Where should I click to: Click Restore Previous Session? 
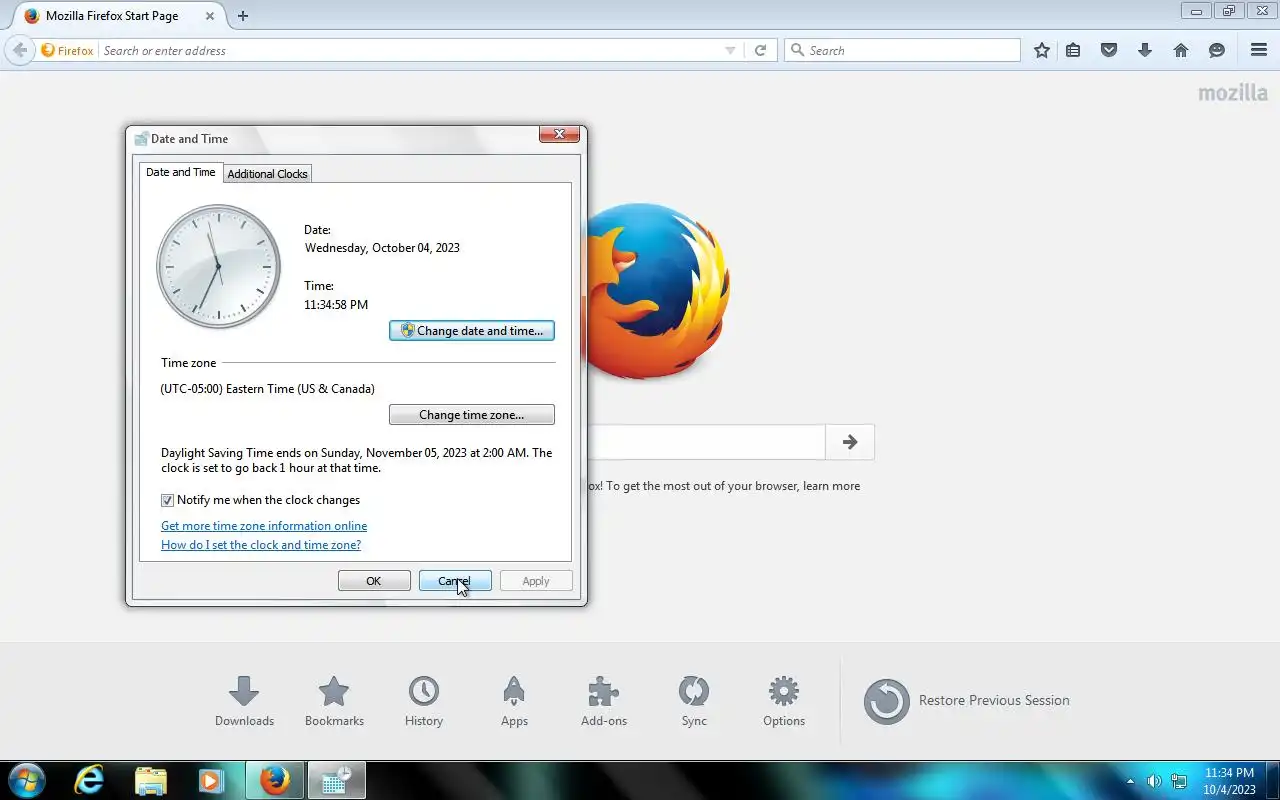967,701
